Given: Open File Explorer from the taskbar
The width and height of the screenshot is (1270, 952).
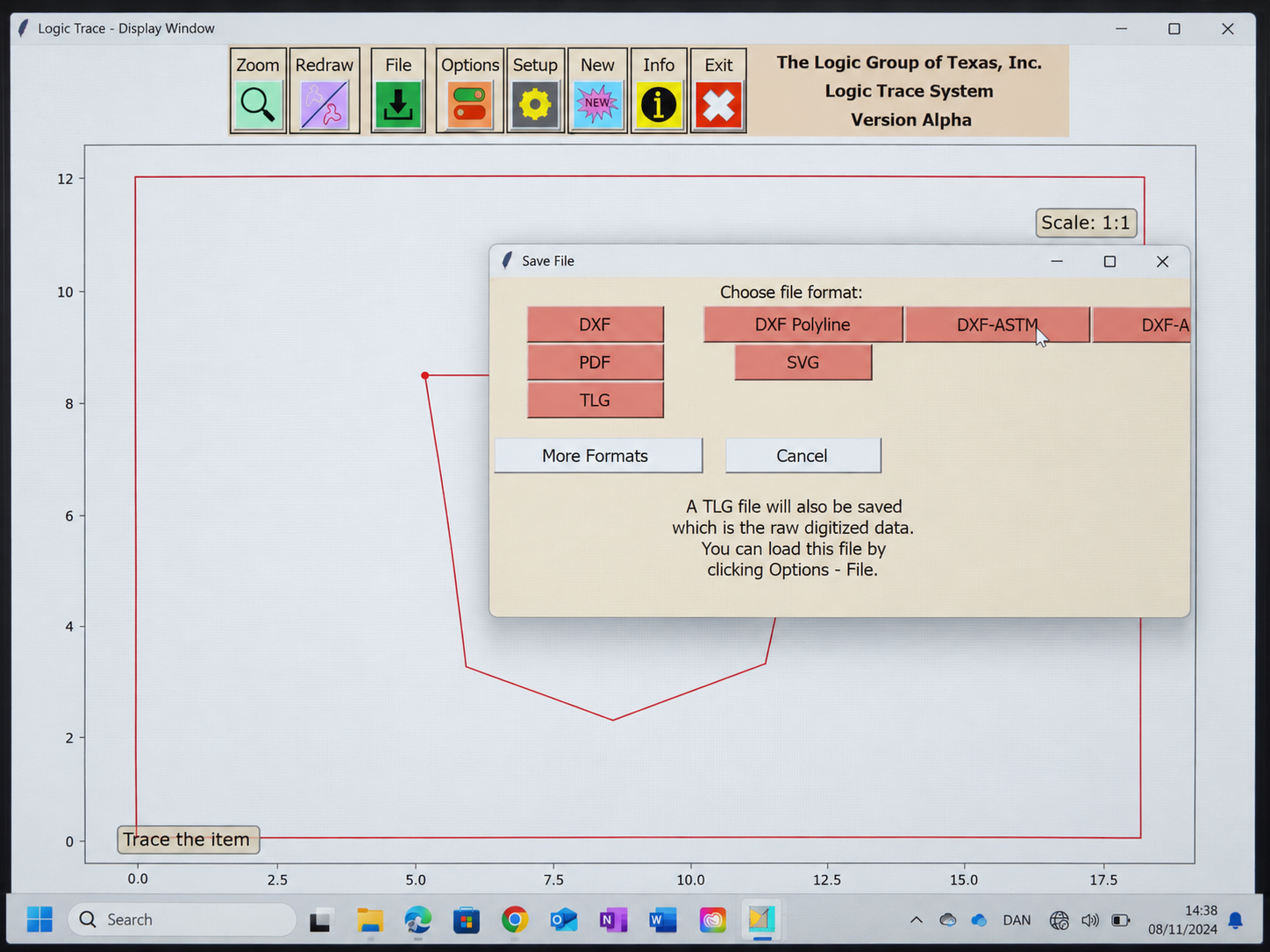Looking at the screenshot, I should coord(370,920).
